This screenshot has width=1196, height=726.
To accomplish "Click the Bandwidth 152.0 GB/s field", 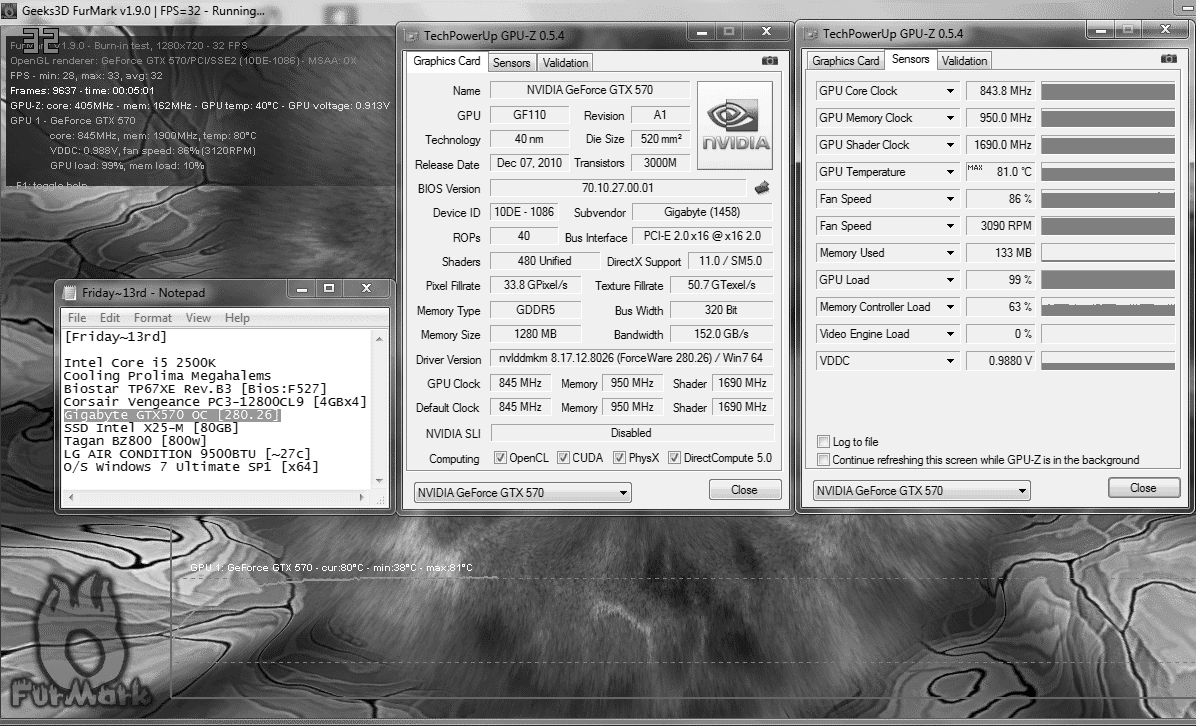I will [721, 334].
